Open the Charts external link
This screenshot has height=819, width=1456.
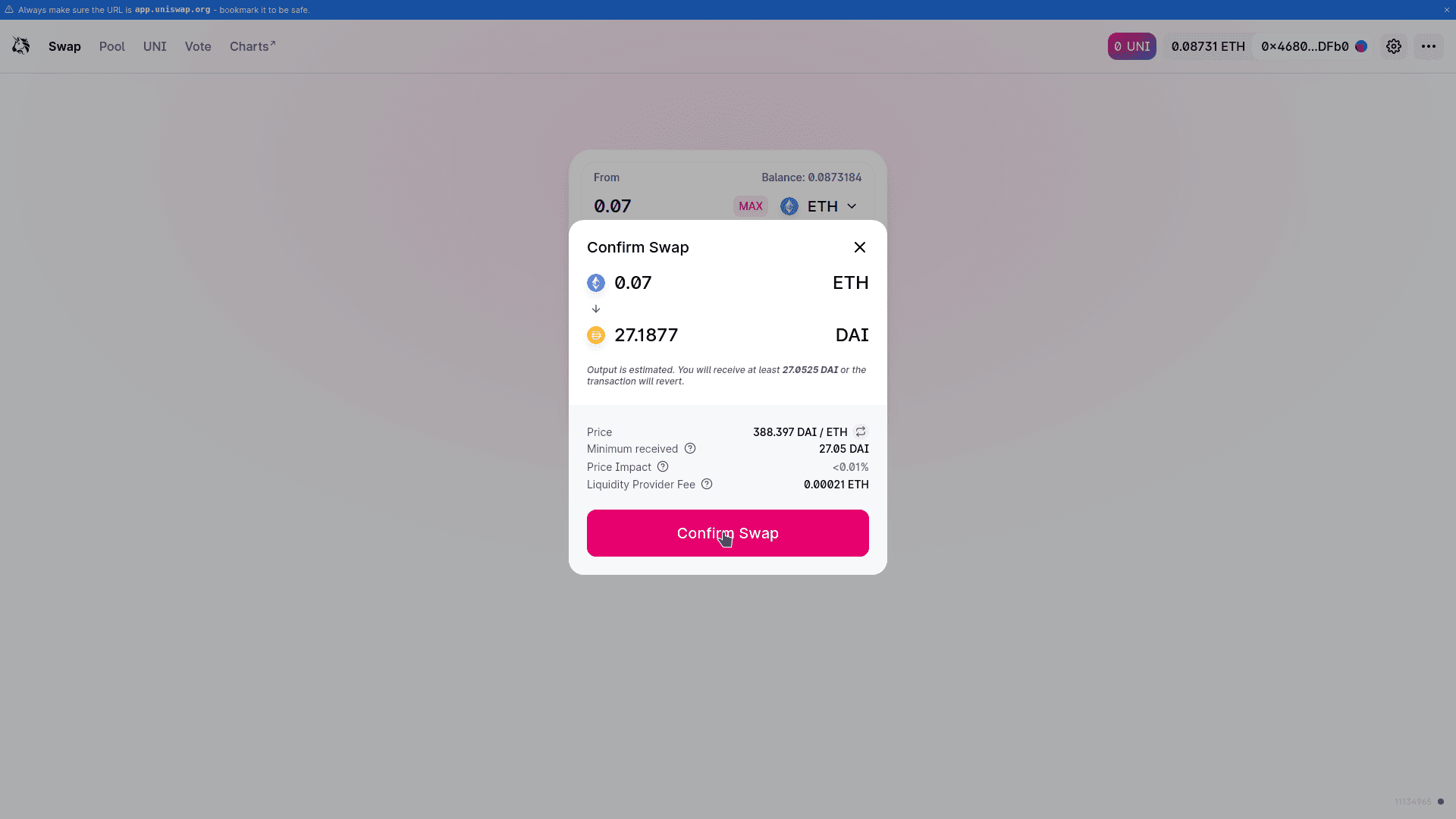click(x=253, y=46)
